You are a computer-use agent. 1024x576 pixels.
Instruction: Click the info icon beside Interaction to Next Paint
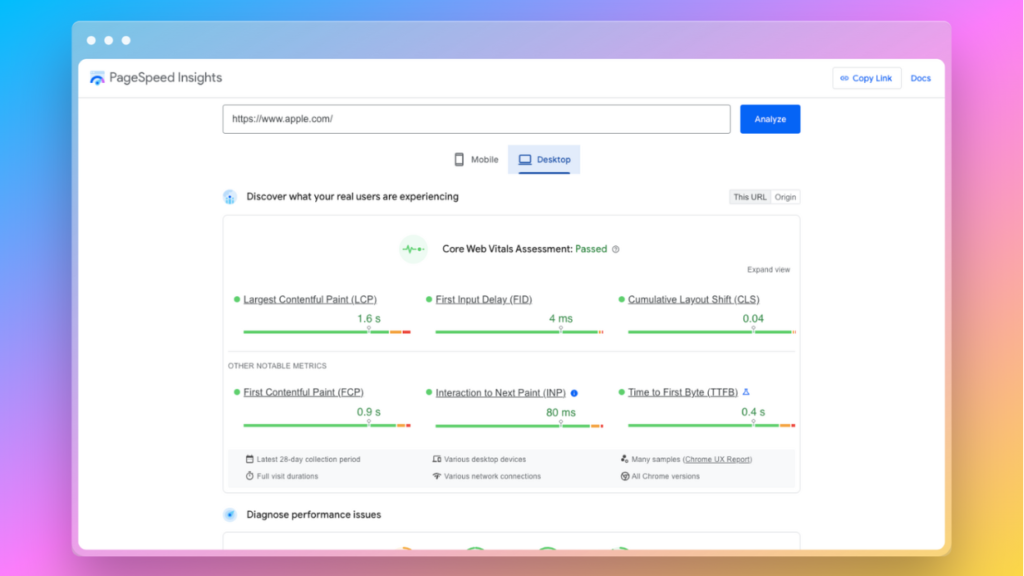coord(574,393)
